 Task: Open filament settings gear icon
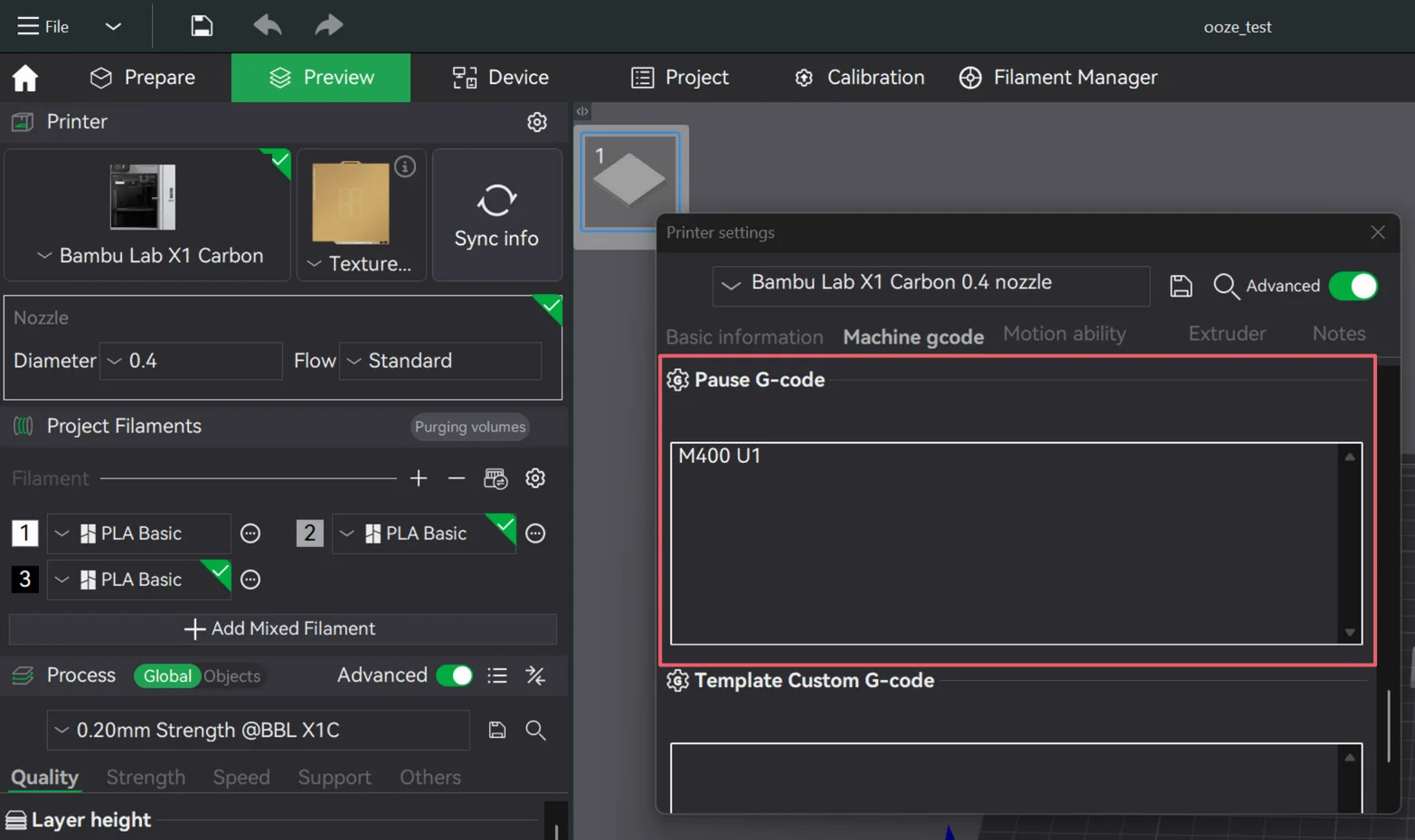(535, 478)
